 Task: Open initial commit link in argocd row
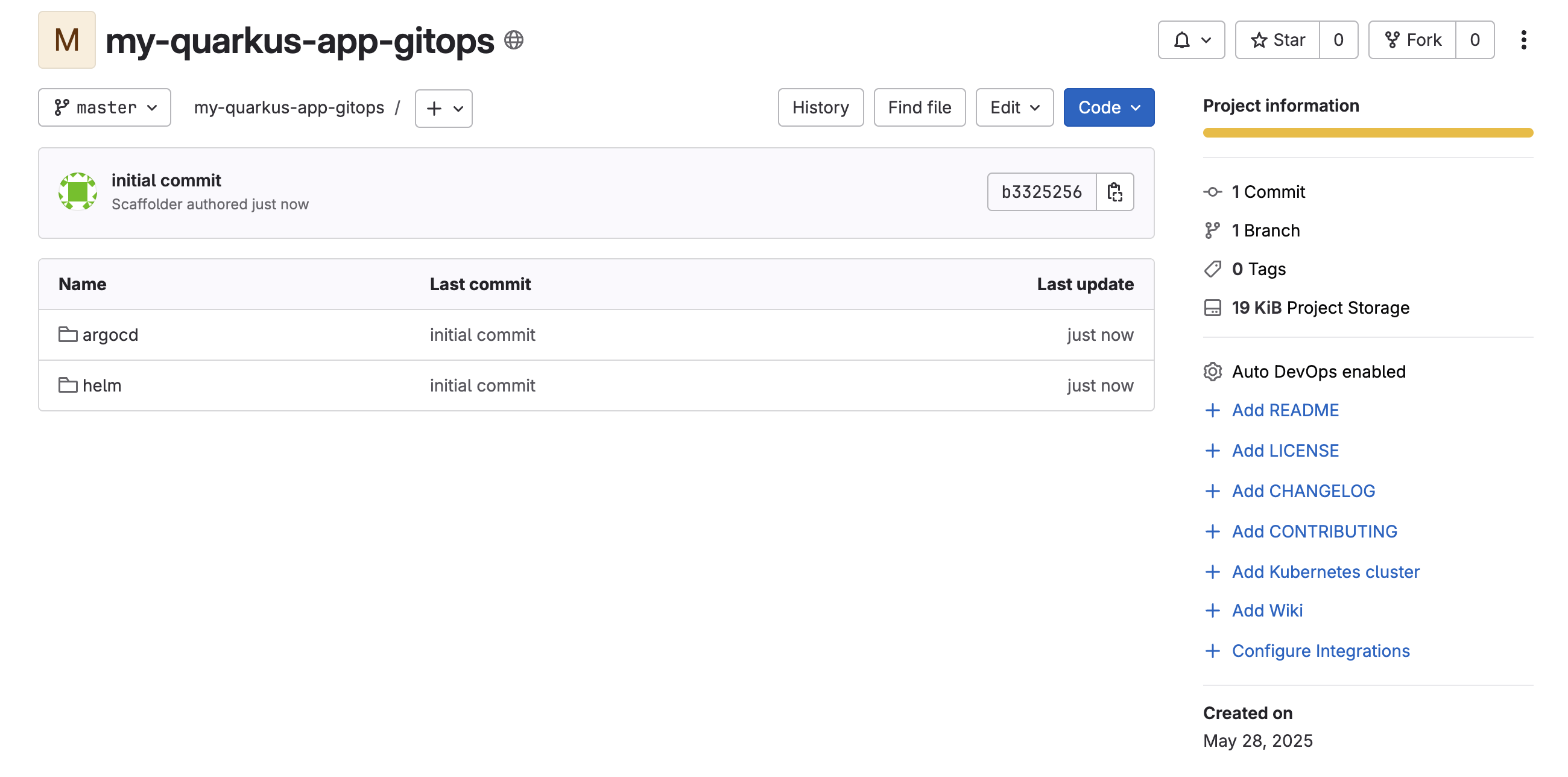coord(482,335)
